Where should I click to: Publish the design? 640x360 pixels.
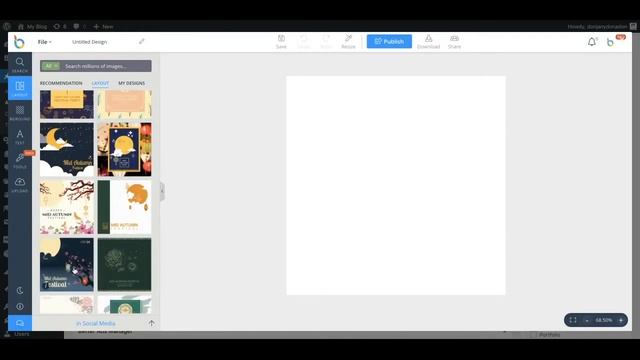click(389, 41)
